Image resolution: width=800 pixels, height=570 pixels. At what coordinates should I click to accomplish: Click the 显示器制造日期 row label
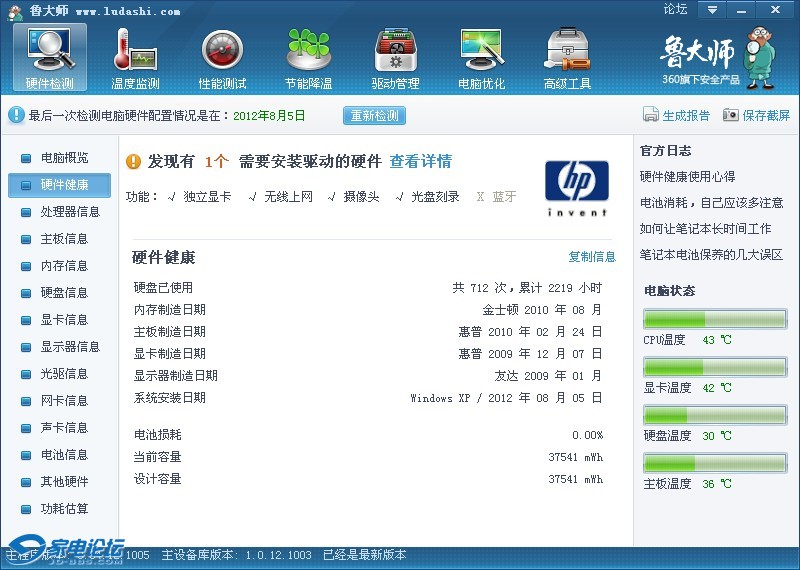pos(176,376)
